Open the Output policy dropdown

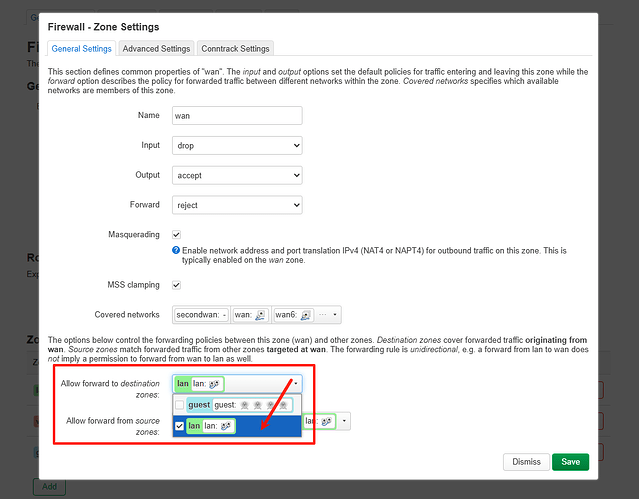pos(237,175)
